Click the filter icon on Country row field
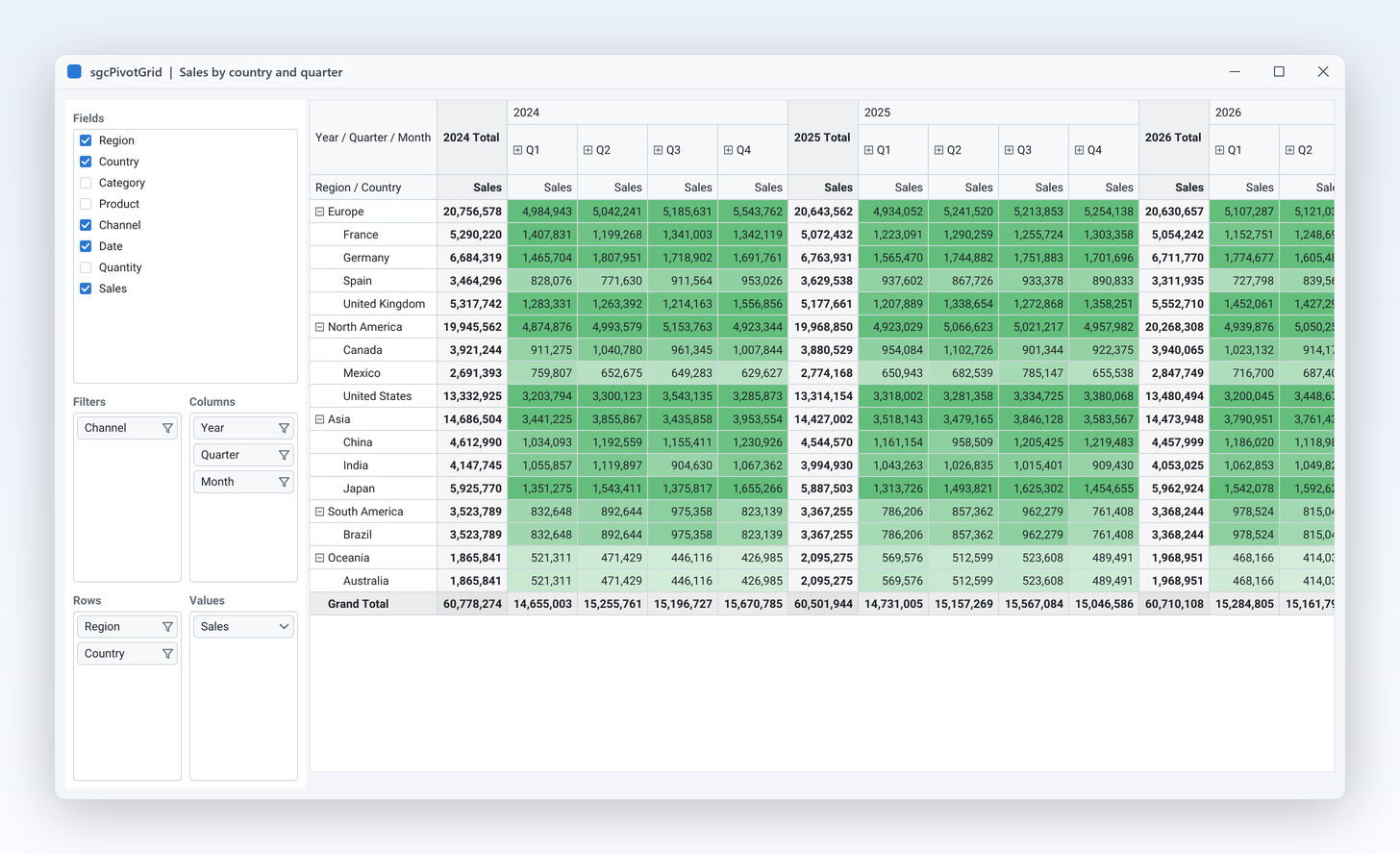This screenshot has width=1400, height=854. click(x=167, y=654)
